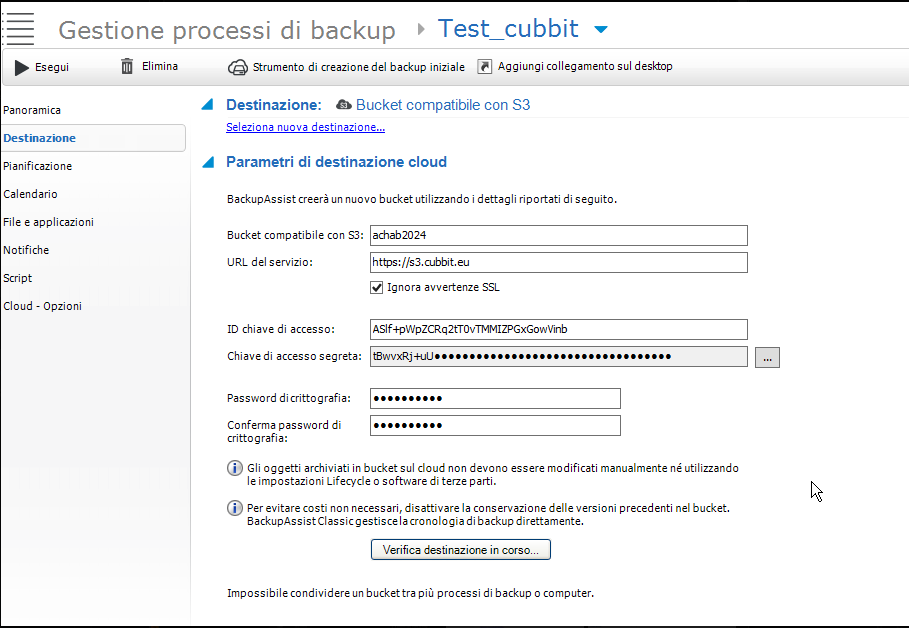Click the ellipsis button beside secret key
This screenshot has height=628, width=909.
(x=767, y=357)
